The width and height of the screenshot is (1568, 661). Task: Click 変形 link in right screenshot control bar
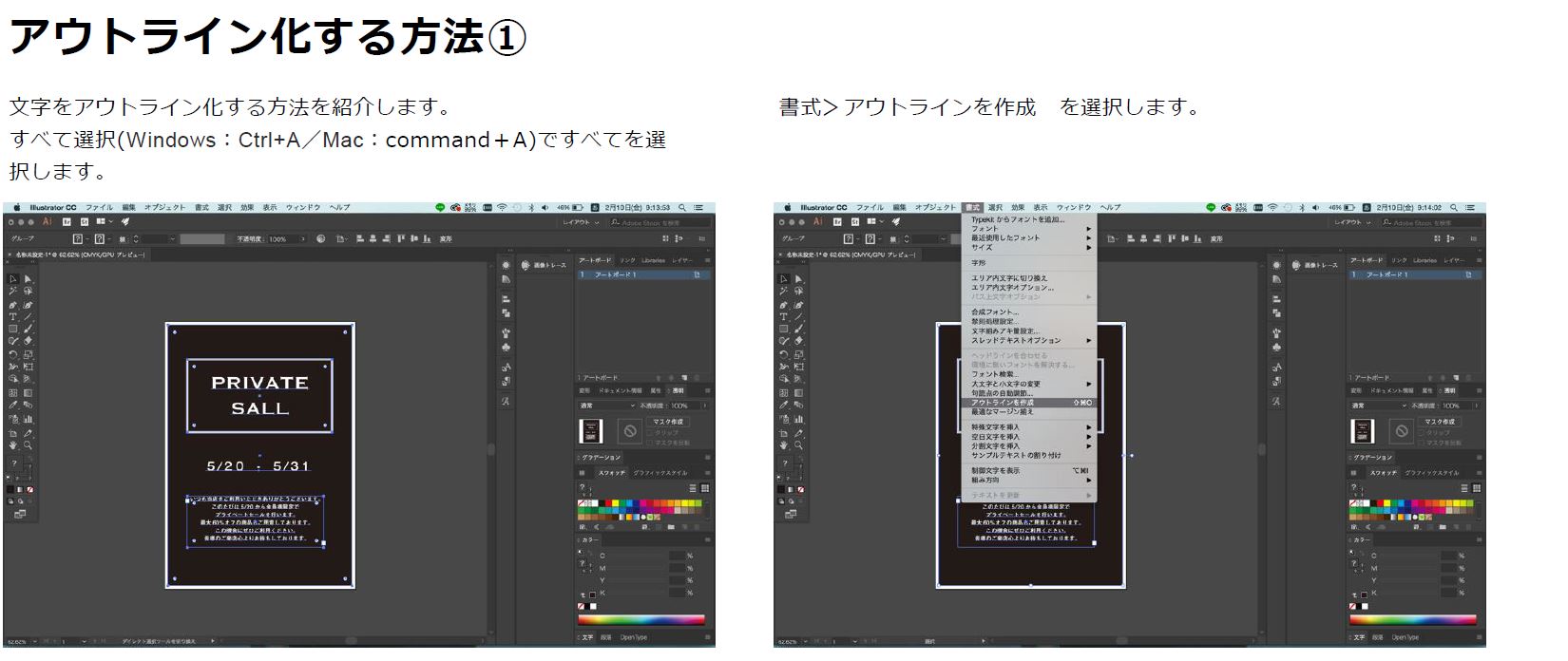click(1216, 239)
